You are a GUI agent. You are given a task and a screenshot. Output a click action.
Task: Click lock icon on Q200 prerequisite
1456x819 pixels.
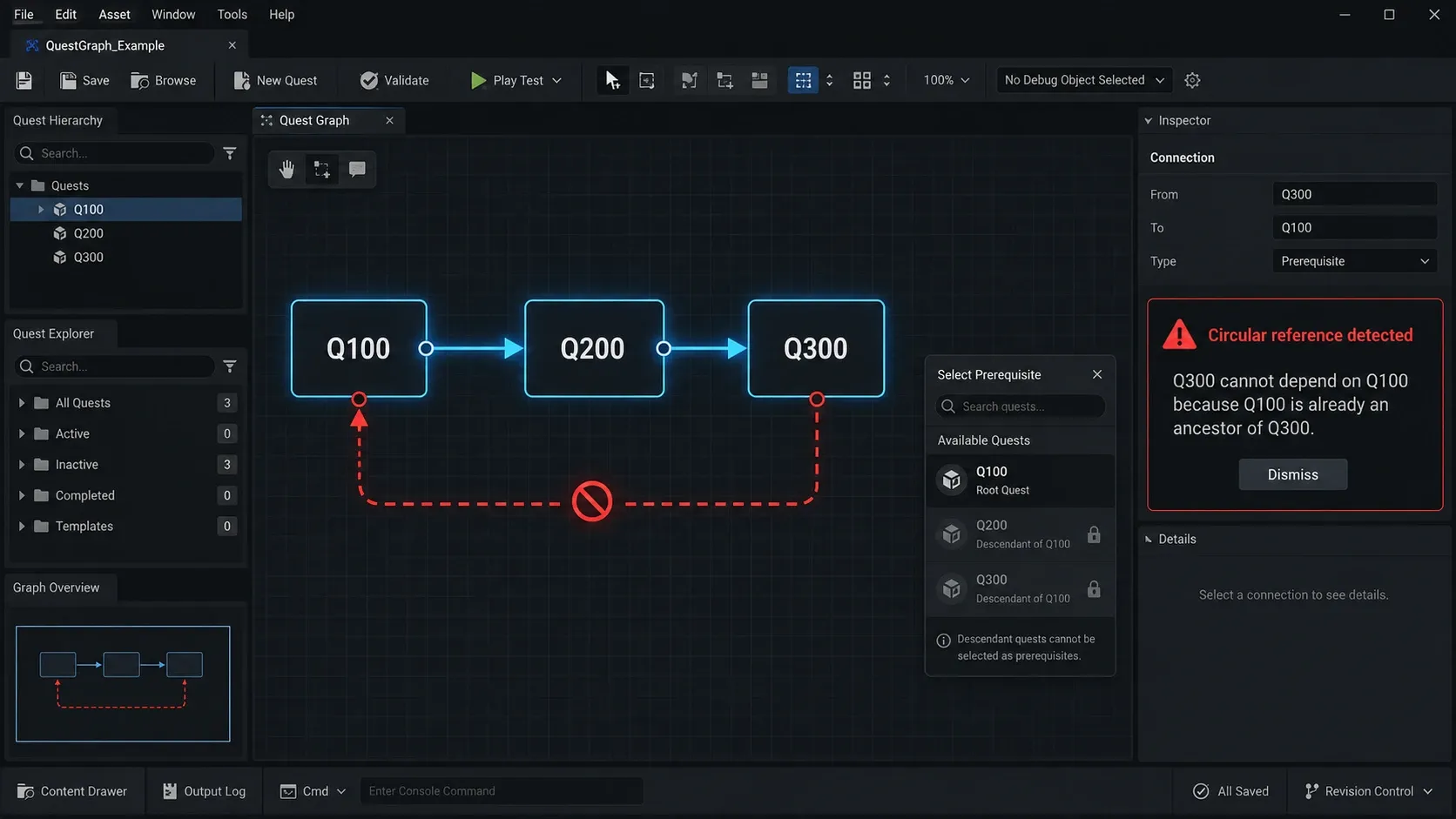(x=1094, y=534)
